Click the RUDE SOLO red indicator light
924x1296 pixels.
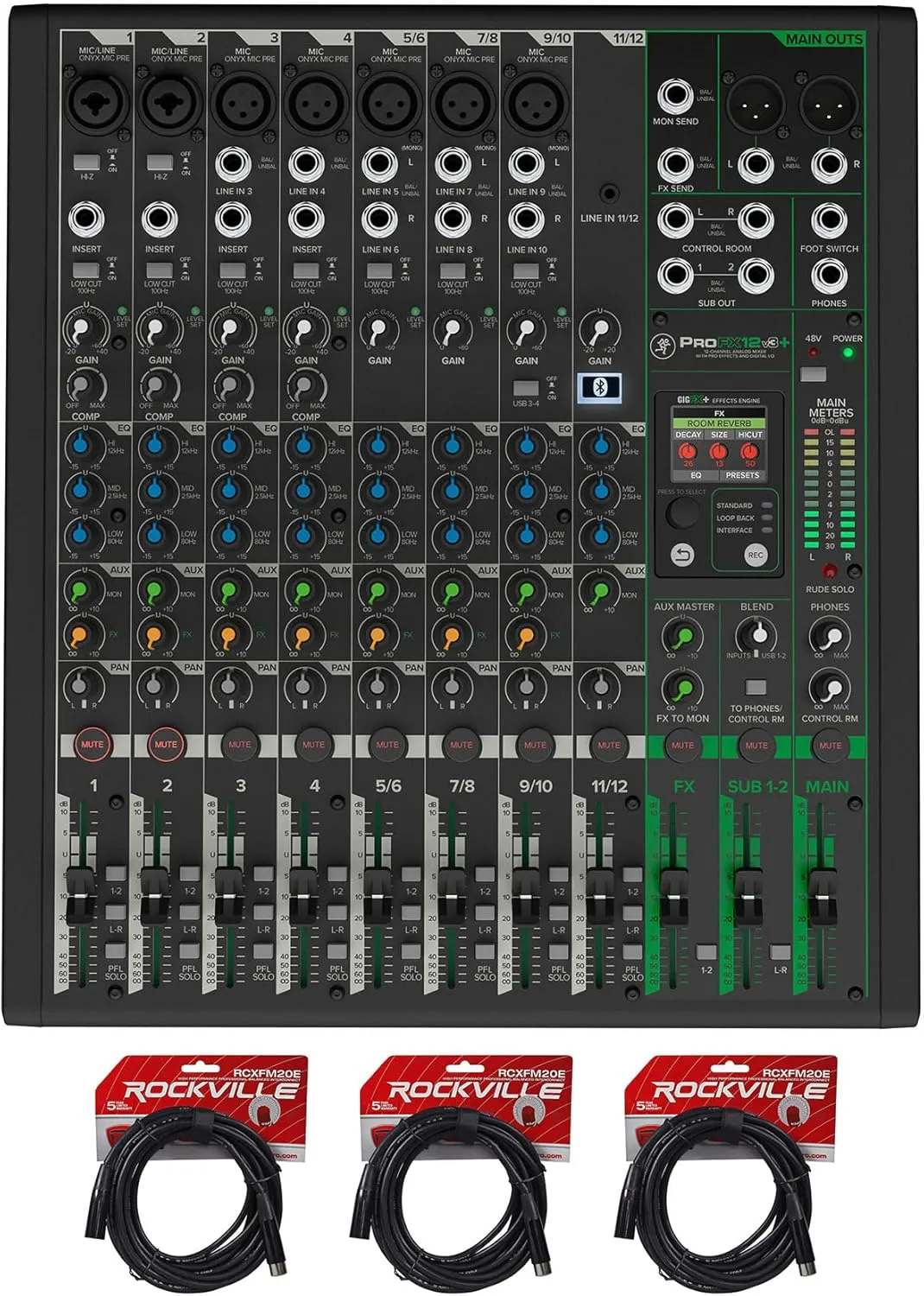(x=829, y=572)
